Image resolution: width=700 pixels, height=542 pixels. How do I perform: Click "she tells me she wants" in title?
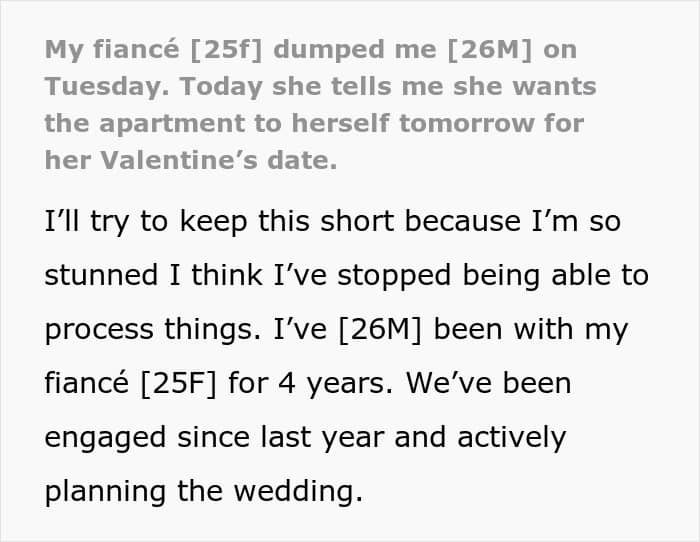point(434,86)
